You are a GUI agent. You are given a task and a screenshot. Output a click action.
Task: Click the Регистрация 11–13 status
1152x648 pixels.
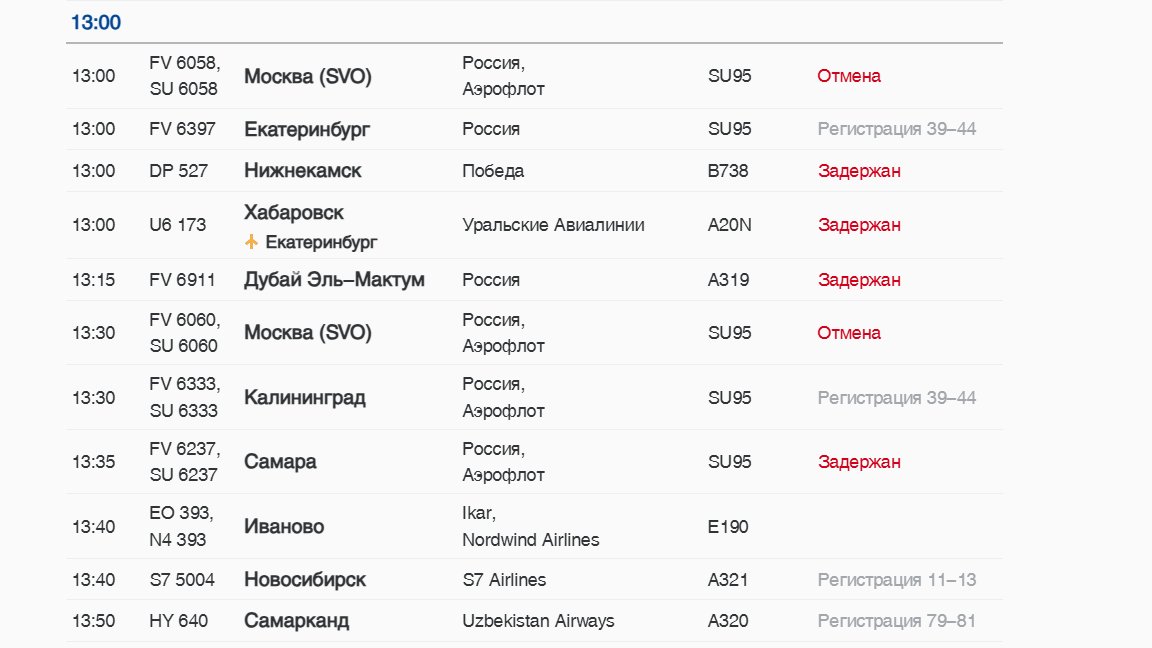pos(896,580)
